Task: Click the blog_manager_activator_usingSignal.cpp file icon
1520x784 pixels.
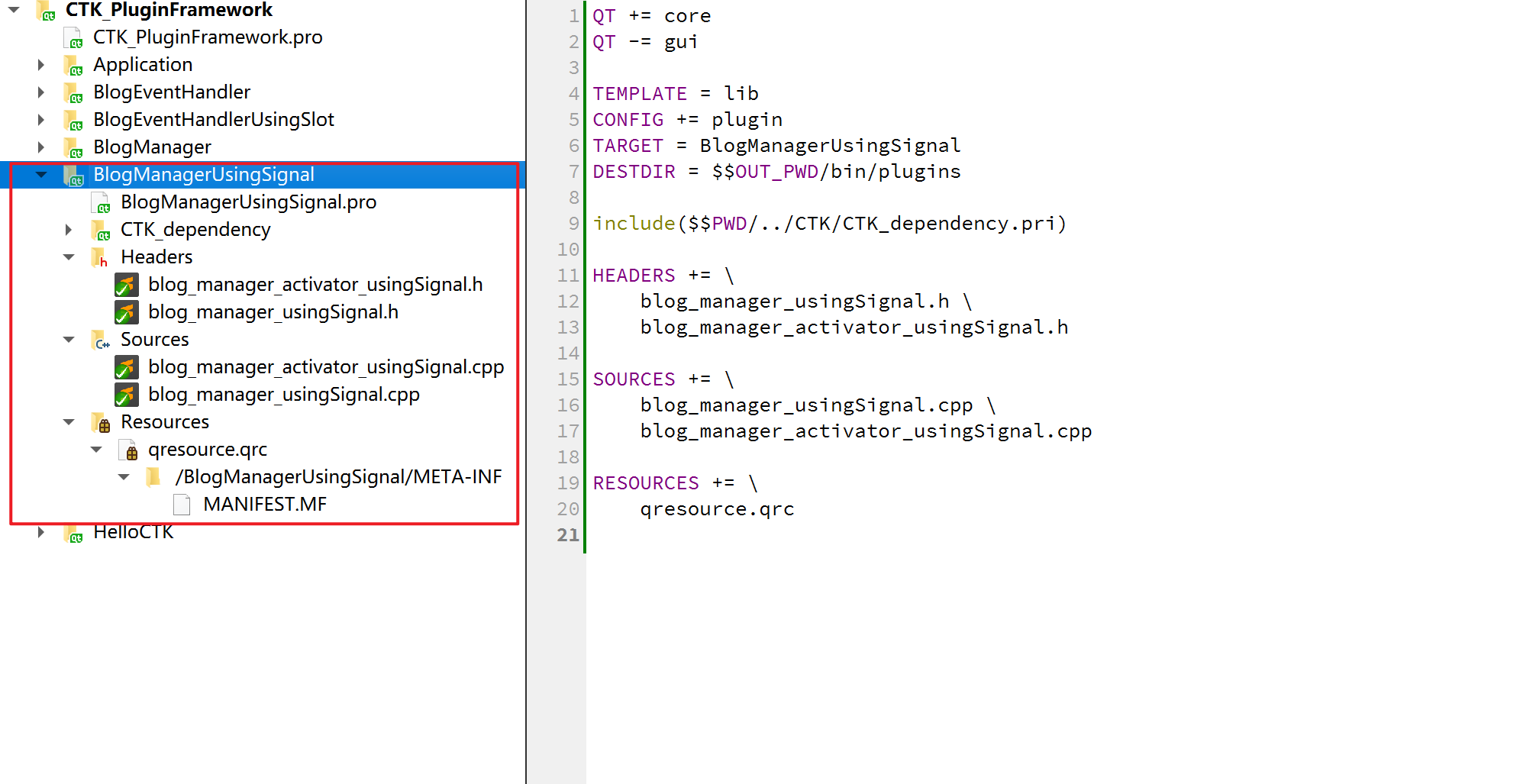Action: click(127, 367)
